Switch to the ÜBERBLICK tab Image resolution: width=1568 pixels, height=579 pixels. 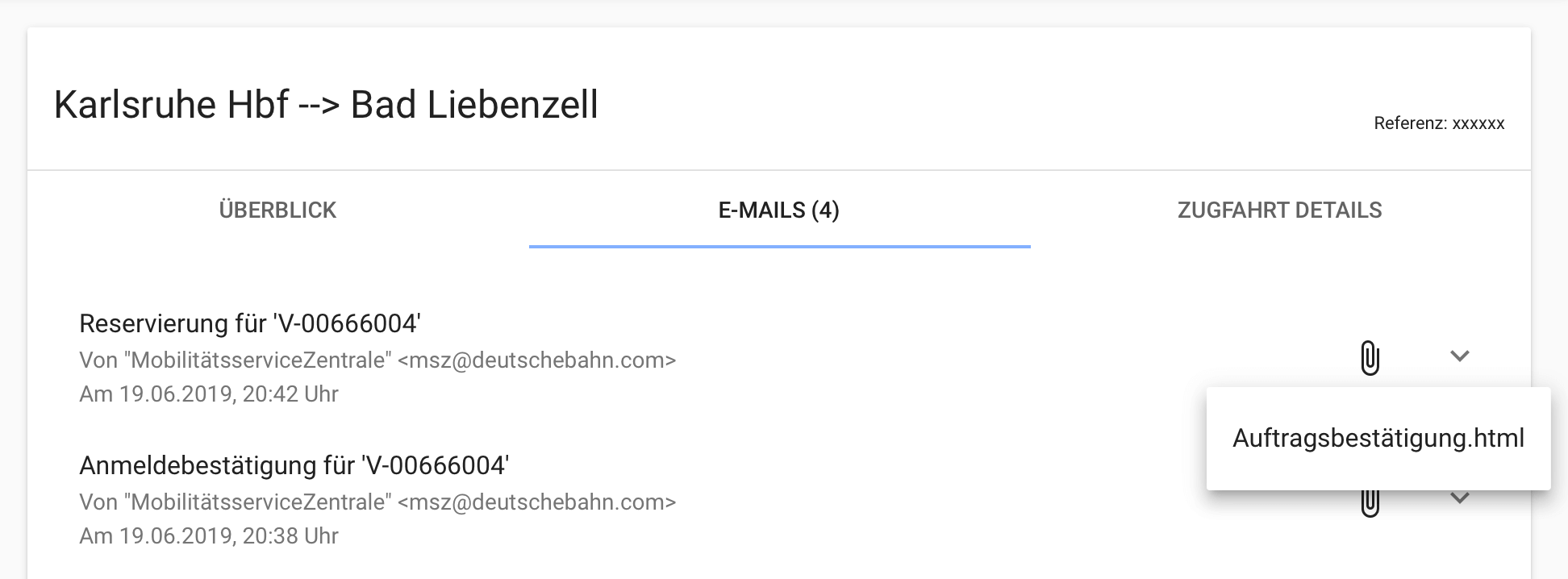click(x=277, y=210)
